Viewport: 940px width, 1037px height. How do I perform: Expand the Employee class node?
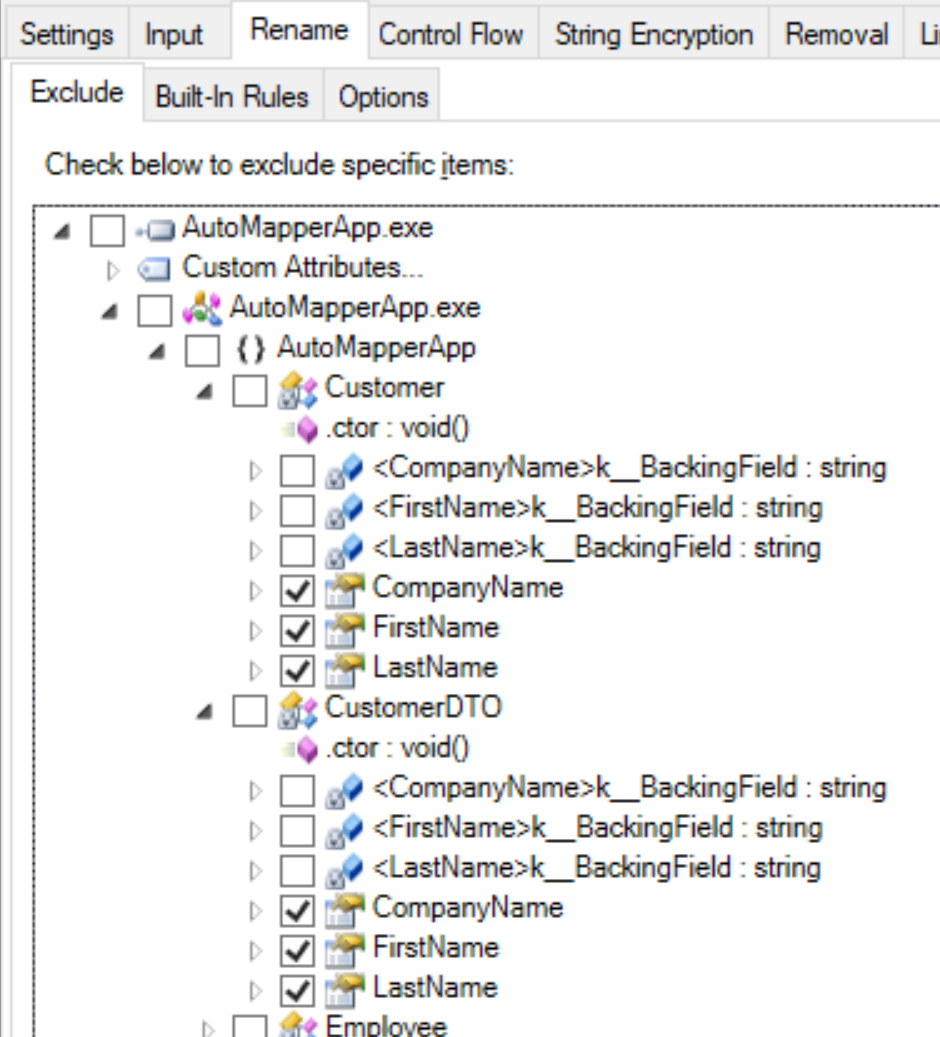click(x=208, y=1029)
